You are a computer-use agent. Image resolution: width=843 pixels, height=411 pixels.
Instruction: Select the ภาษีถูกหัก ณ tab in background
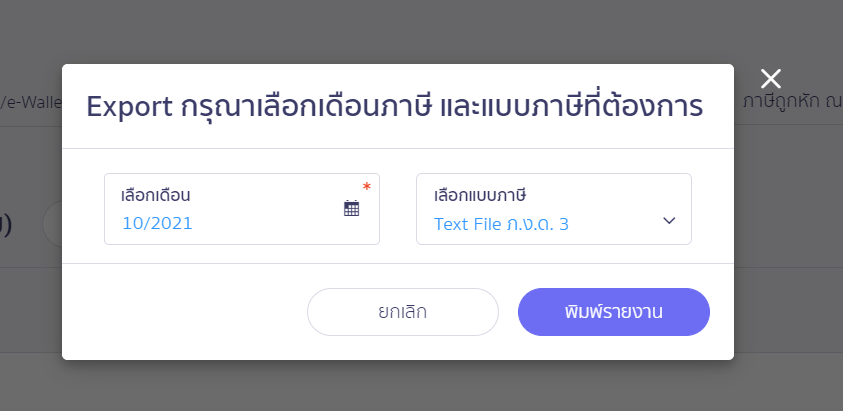[x=788, y=101]
